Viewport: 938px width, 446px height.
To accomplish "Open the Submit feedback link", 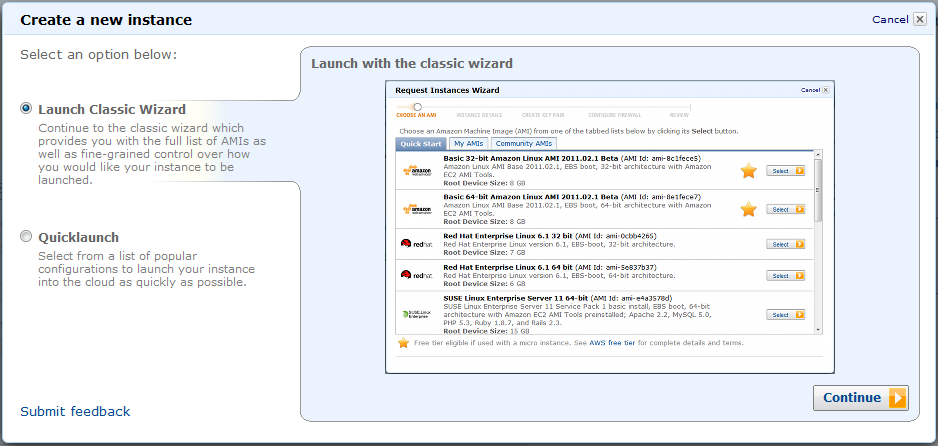I will [75, 411].
